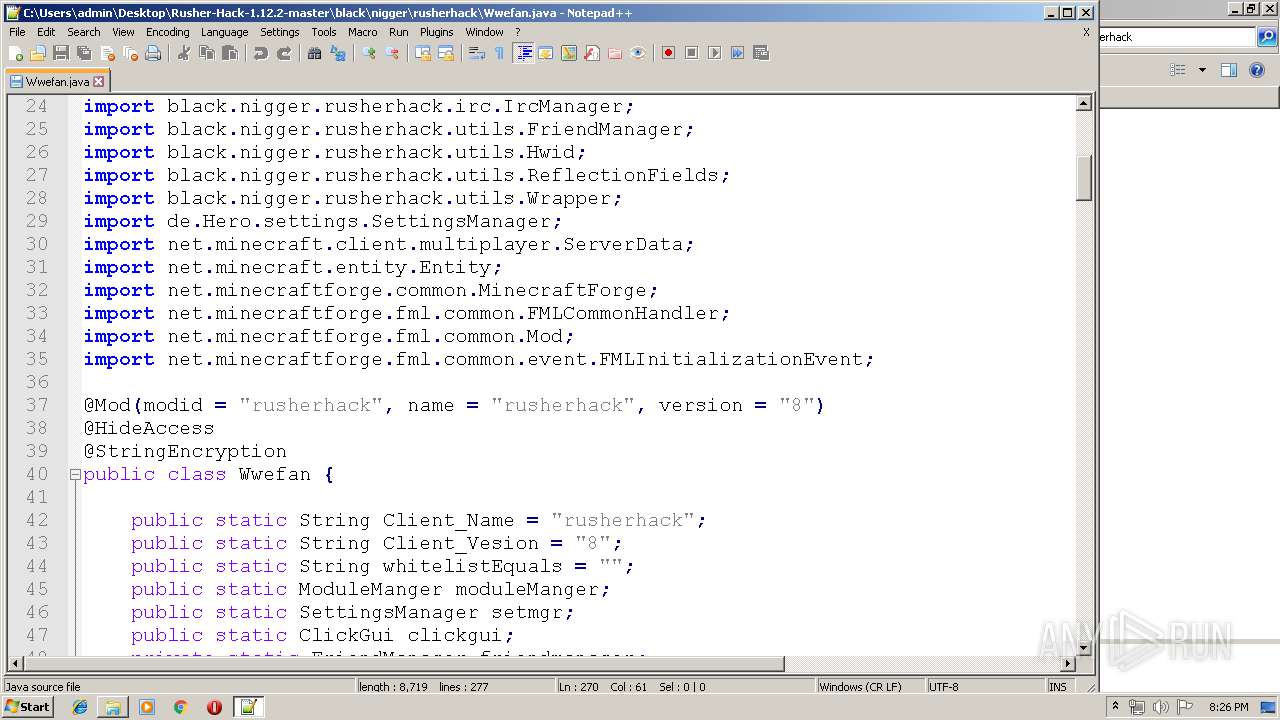Select the Wwefan.java tab
1280x720 pixels.
[x=57, y=82]
